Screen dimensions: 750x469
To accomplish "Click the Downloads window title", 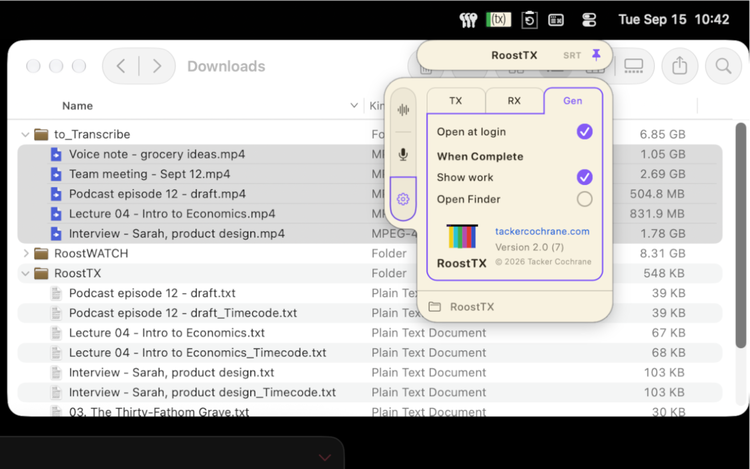I will point(226,66).
